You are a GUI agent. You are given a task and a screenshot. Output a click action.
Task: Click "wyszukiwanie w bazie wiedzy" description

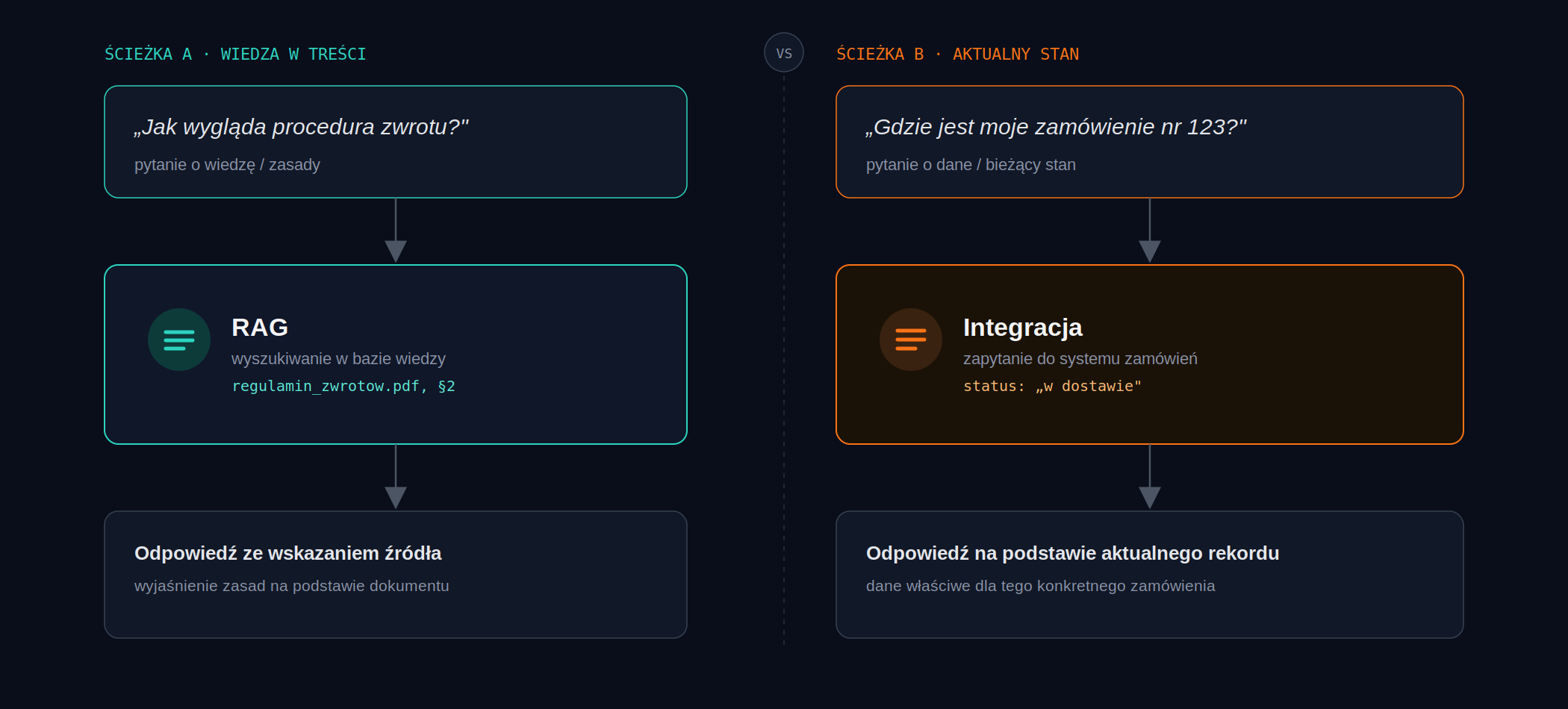coord(338,359)
